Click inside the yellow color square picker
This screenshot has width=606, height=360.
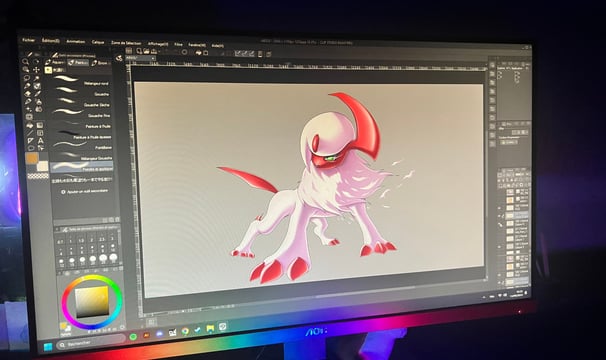point(92,302)
